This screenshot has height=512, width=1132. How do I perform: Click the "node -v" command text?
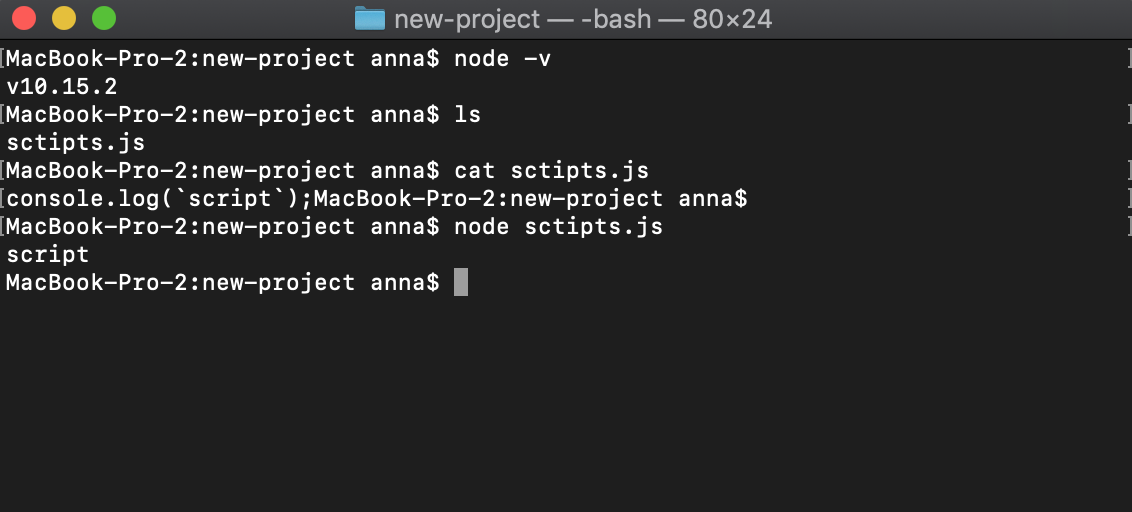click(x=502, y=59)
